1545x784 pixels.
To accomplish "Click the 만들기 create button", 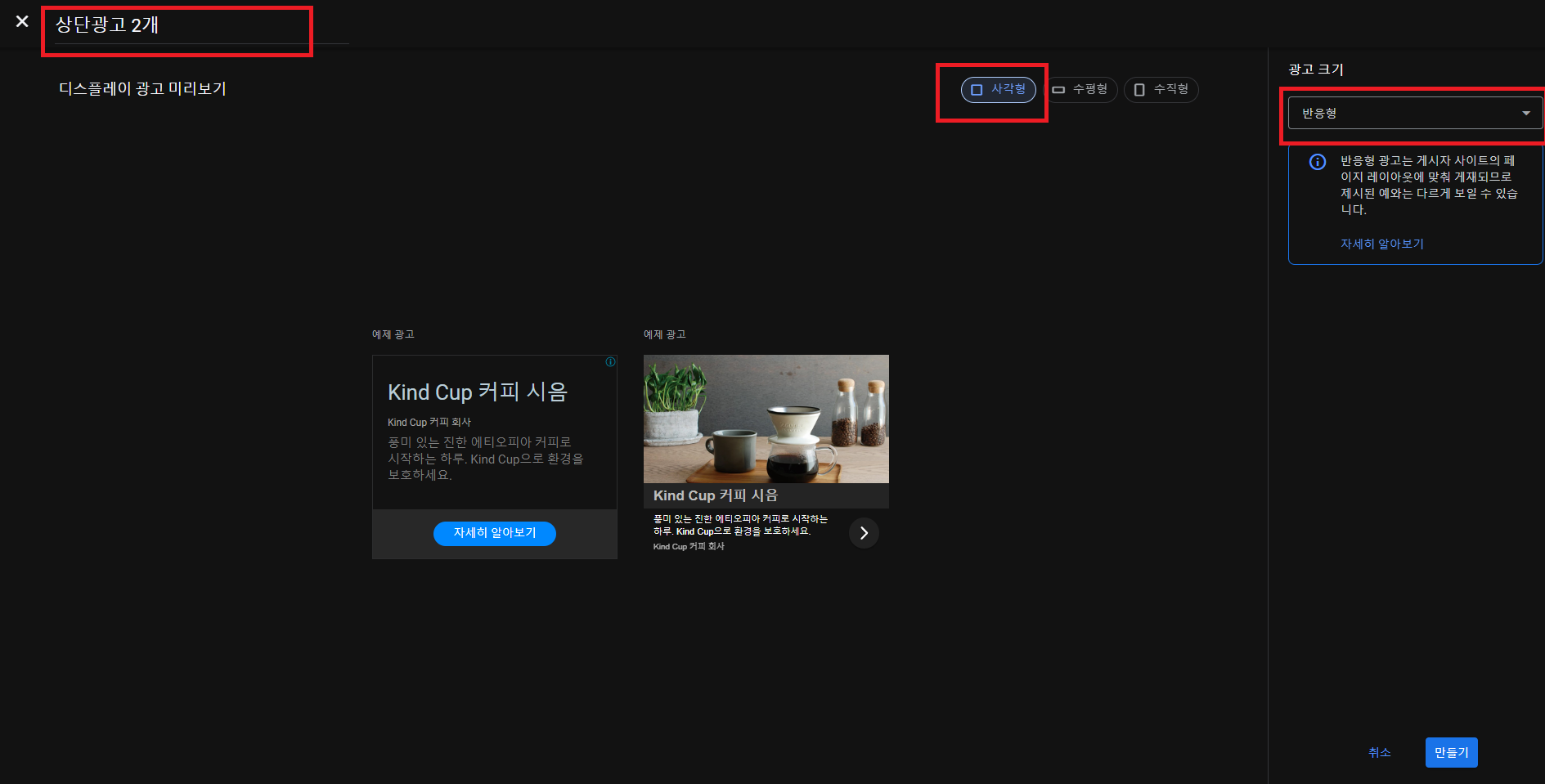I will pyautogui.click(x=1451, y=752).
